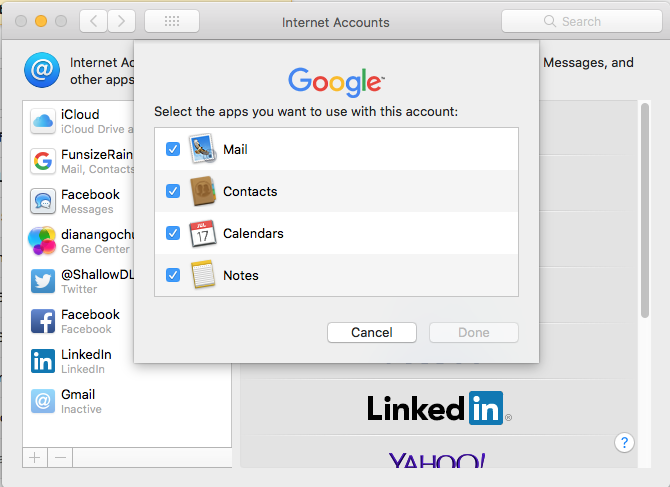This screenshot has width=670, height=487.
Task: Click the iCloud account icon
Action: pyautogui.click(x=43, y=121)
